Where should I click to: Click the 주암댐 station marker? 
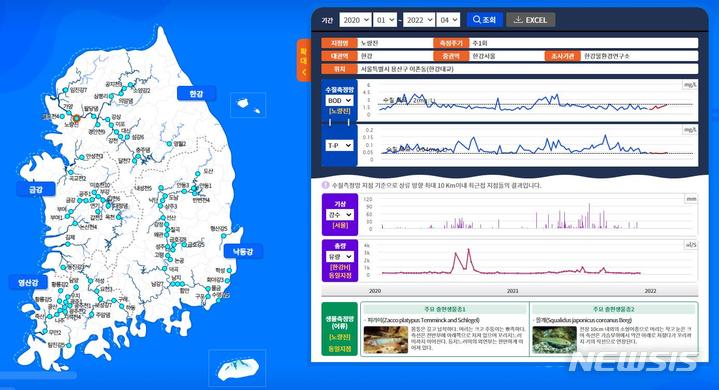92,315
